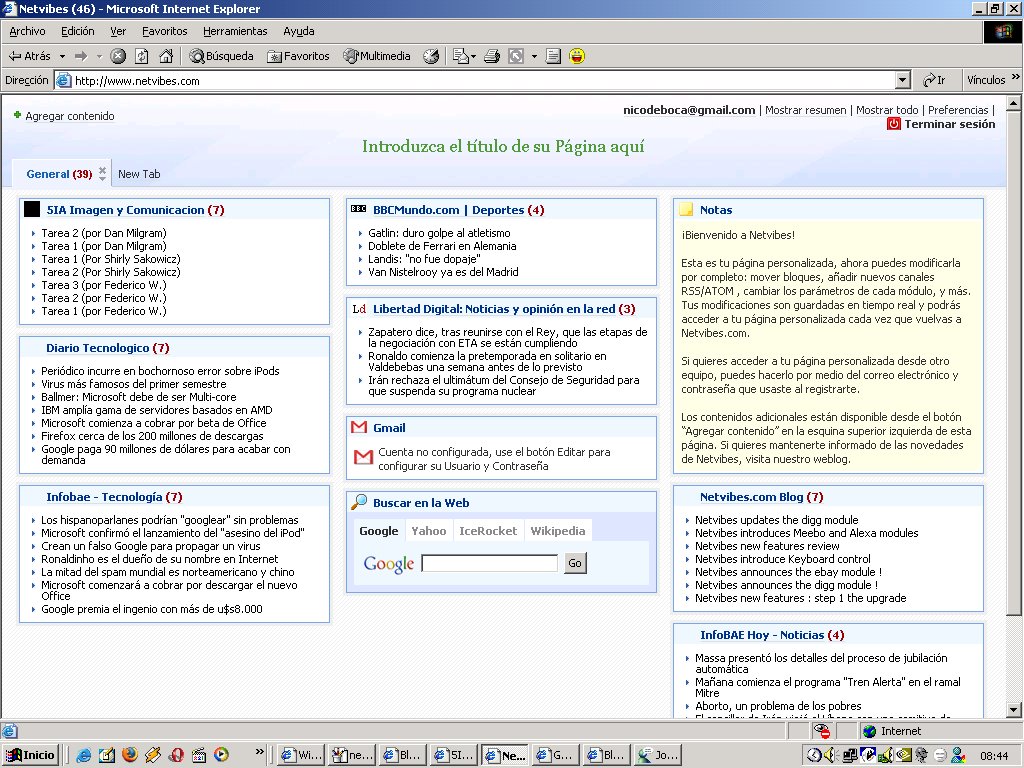Viewport: 1024px width, 768px height.
Task: Switch to the Jo... taskbar window
Action: pos(658,755)
